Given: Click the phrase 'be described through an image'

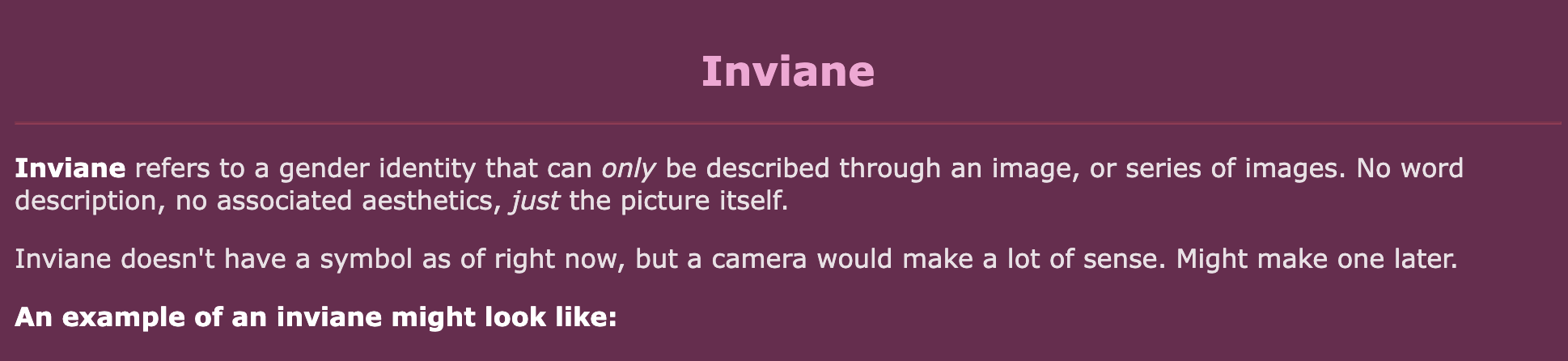Looking at the screenshot, I should [871, 168].
